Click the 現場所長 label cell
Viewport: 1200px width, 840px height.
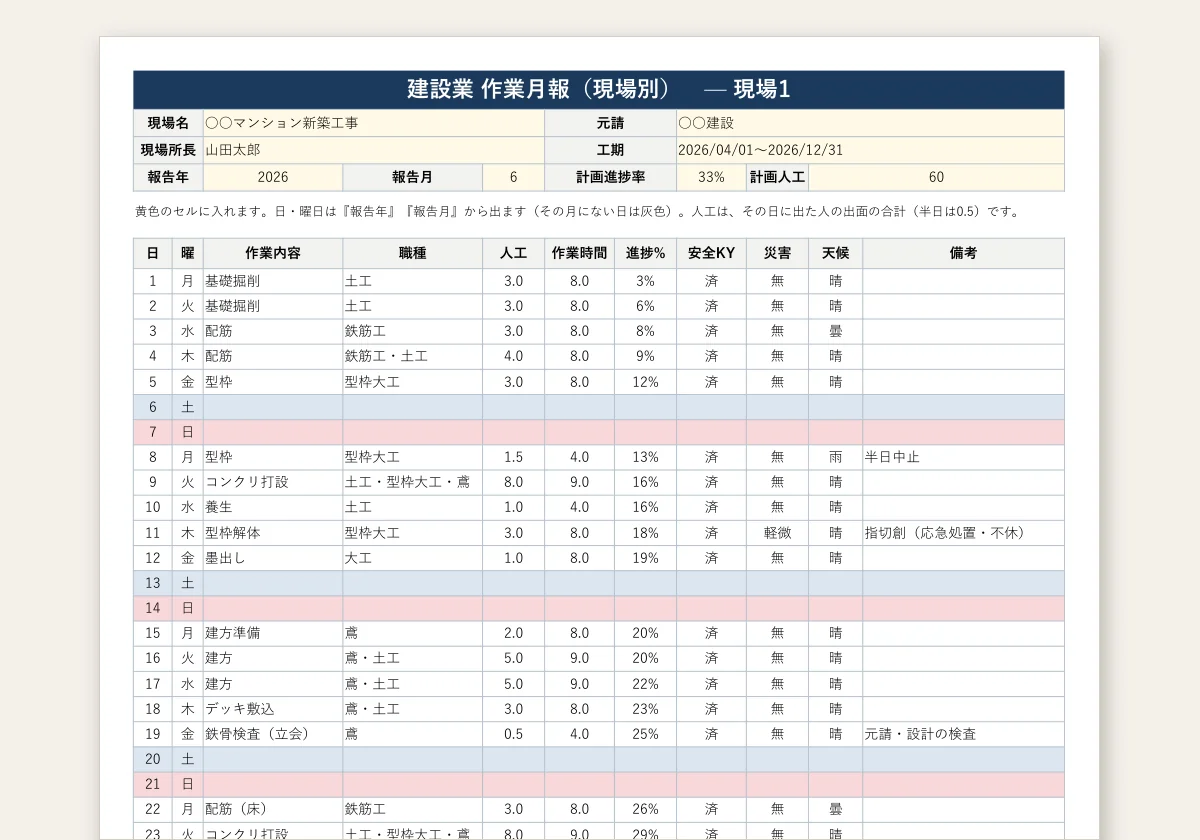coord(169,150)
